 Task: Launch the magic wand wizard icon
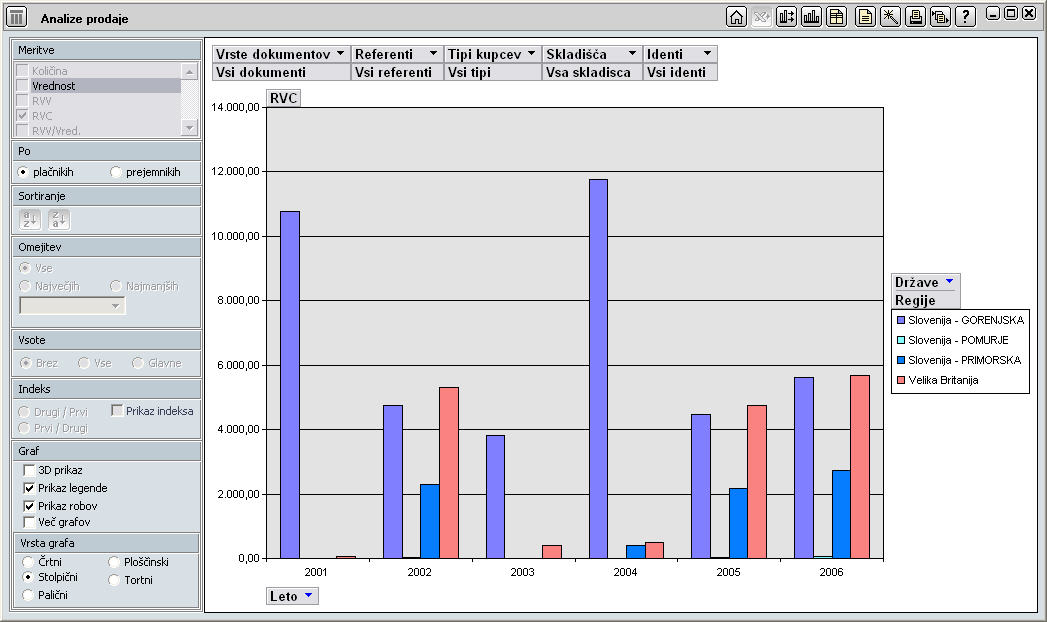pyautogui.click(x=889, y=16)
